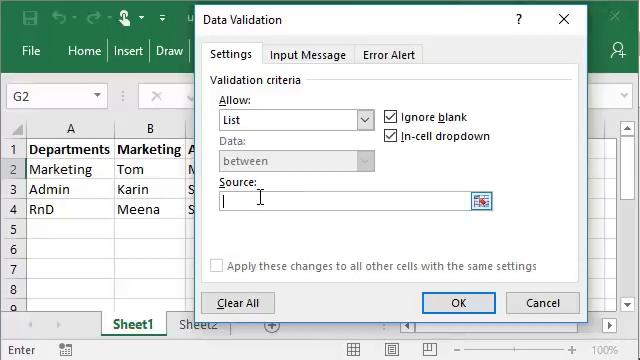Click the vertical scroll down arrow
This screenshot has width=640, height=360.
click(627, 304)
